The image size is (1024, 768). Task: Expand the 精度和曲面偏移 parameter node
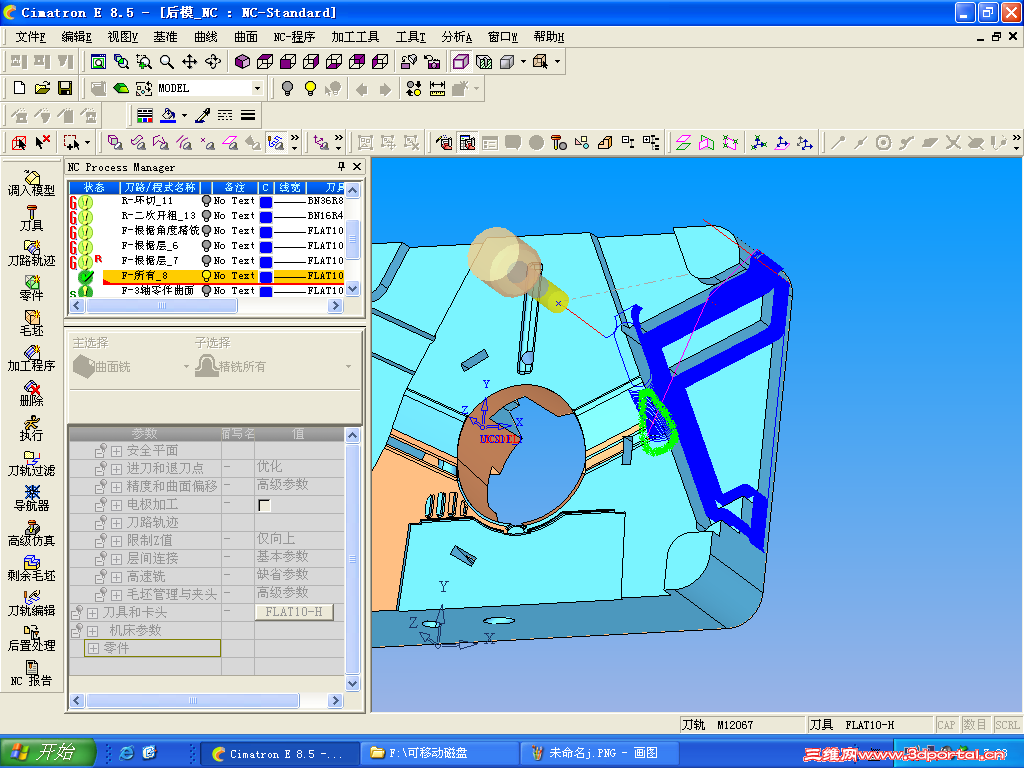click(116, 487)
